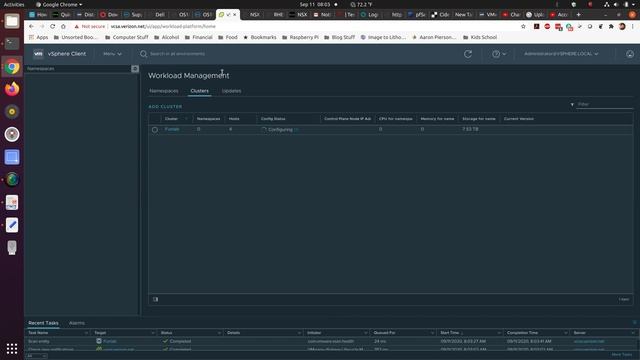Sort tasks by the Start Time column
Screen dimensions: 640x360
click(x=450, y=333)
